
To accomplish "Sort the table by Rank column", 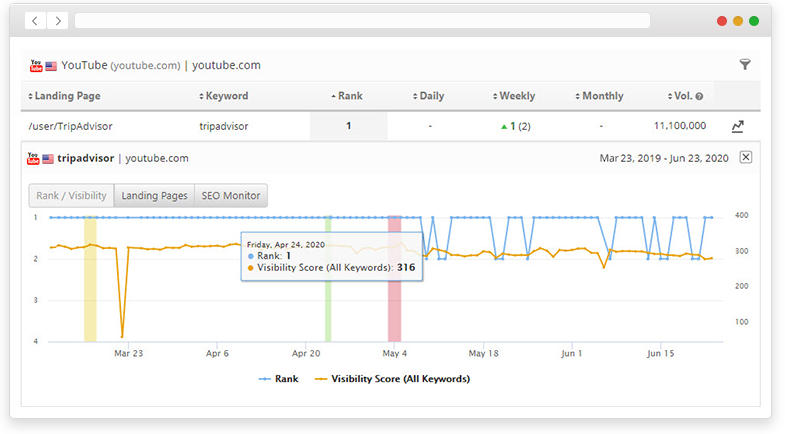I will coord(349,97).
